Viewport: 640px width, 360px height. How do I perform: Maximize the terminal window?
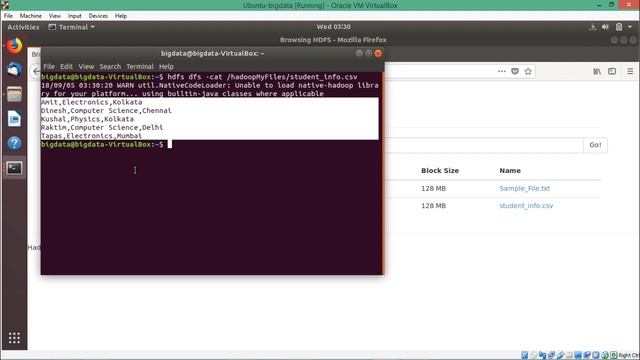pos(369,53)
